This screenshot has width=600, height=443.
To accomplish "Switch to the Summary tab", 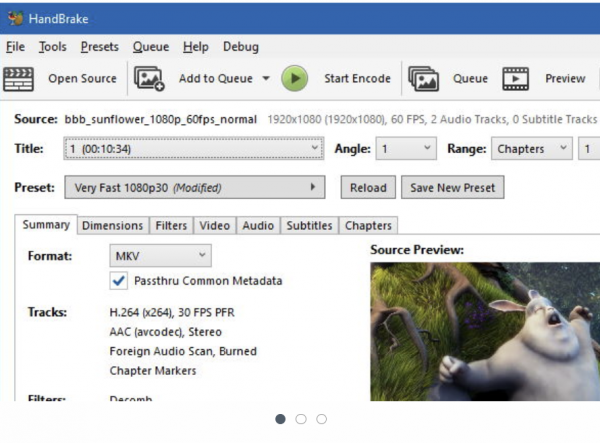I will [46, 225].
